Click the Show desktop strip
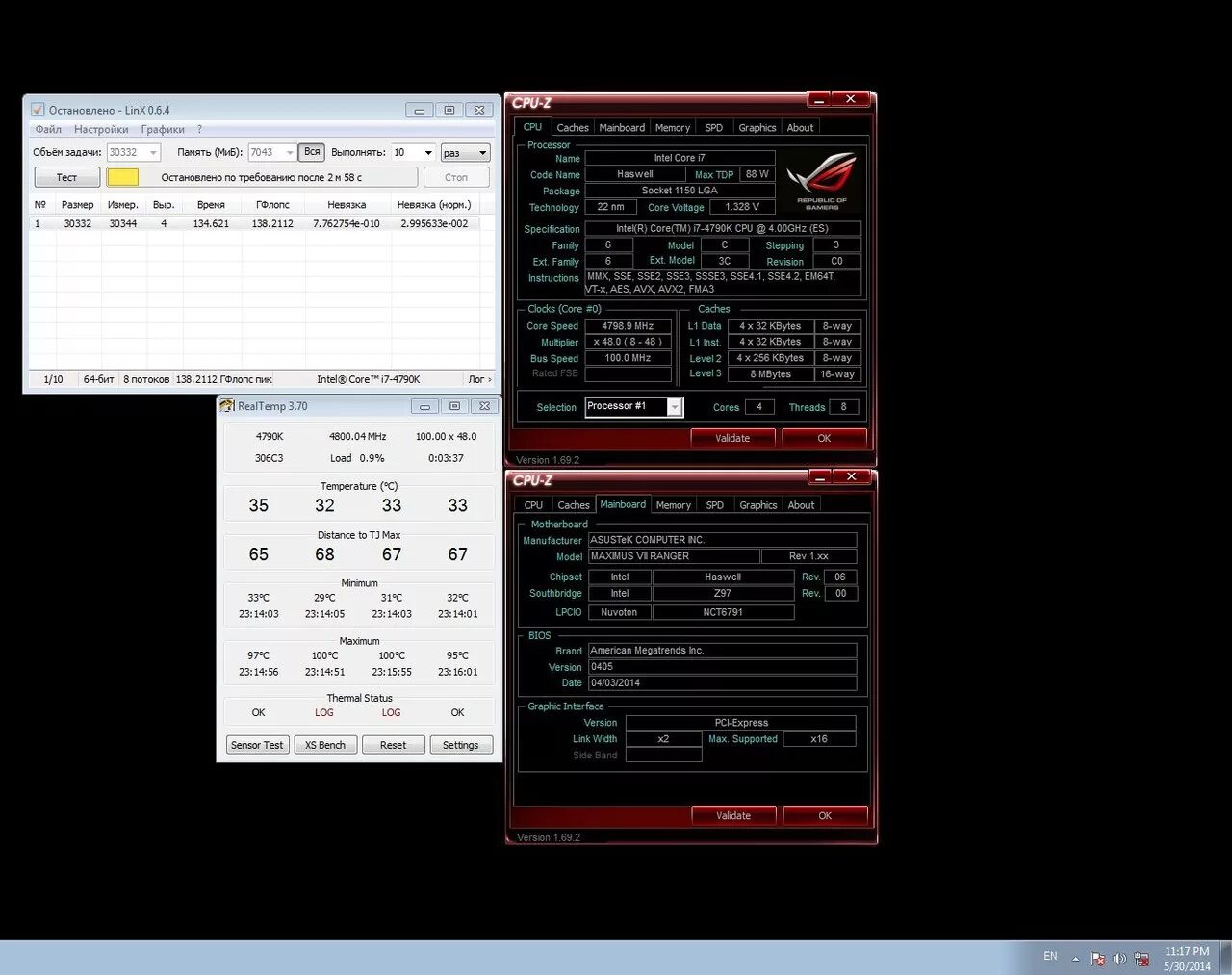 click(1224, 958)
